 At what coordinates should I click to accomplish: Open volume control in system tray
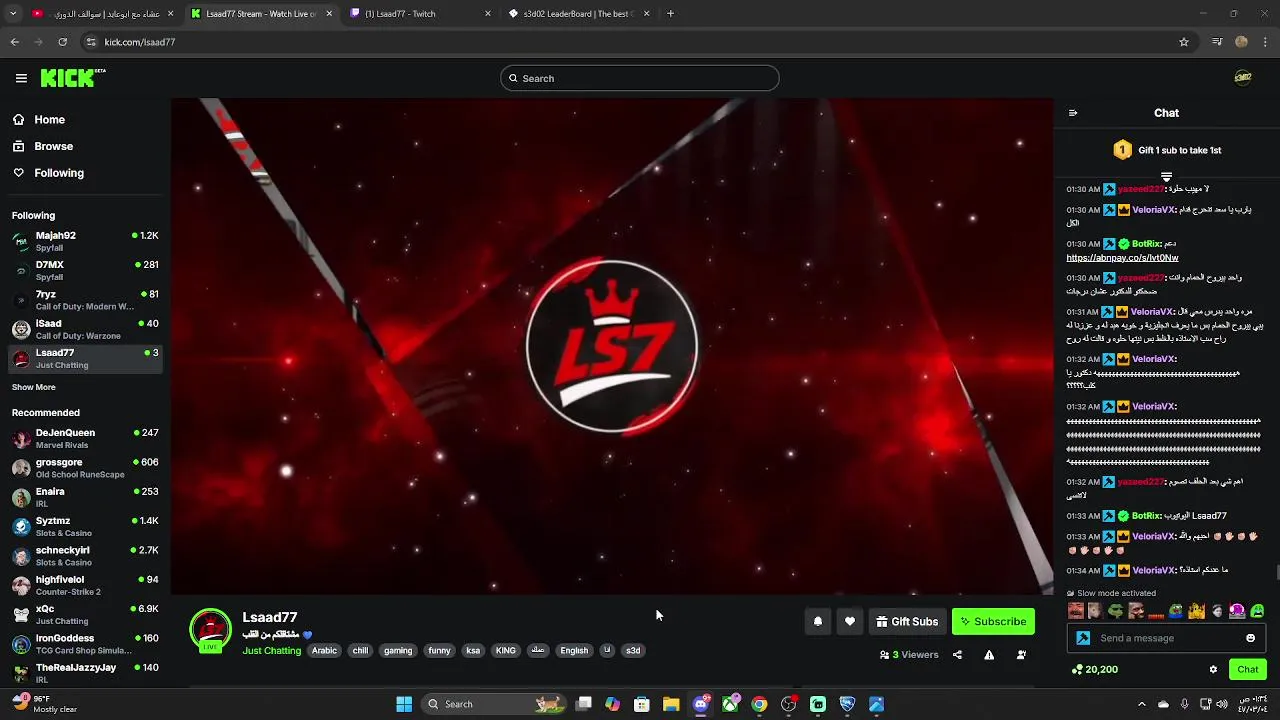[x=1222, y=704]
